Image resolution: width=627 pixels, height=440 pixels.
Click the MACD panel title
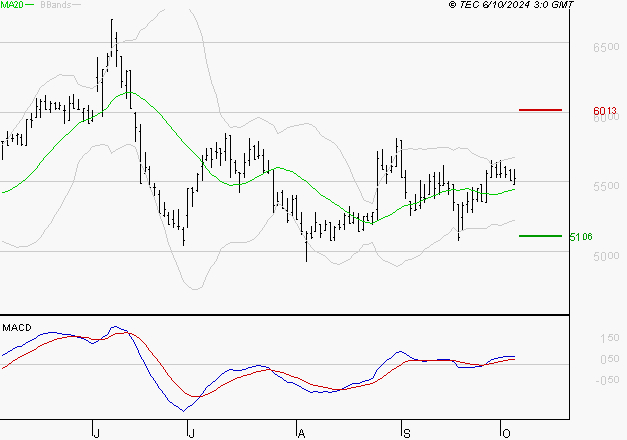[x=17, y=328]
